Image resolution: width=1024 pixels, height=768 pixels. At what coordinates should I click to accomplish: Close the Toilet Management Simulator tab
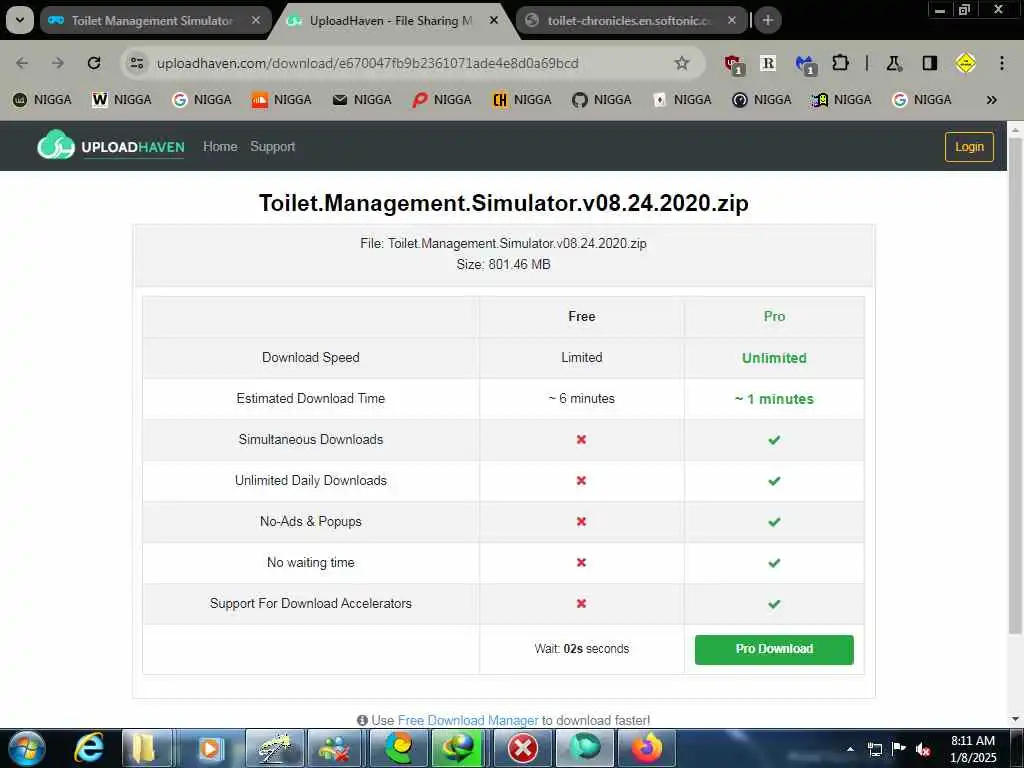pyautogui.click(x=257, y=20)
